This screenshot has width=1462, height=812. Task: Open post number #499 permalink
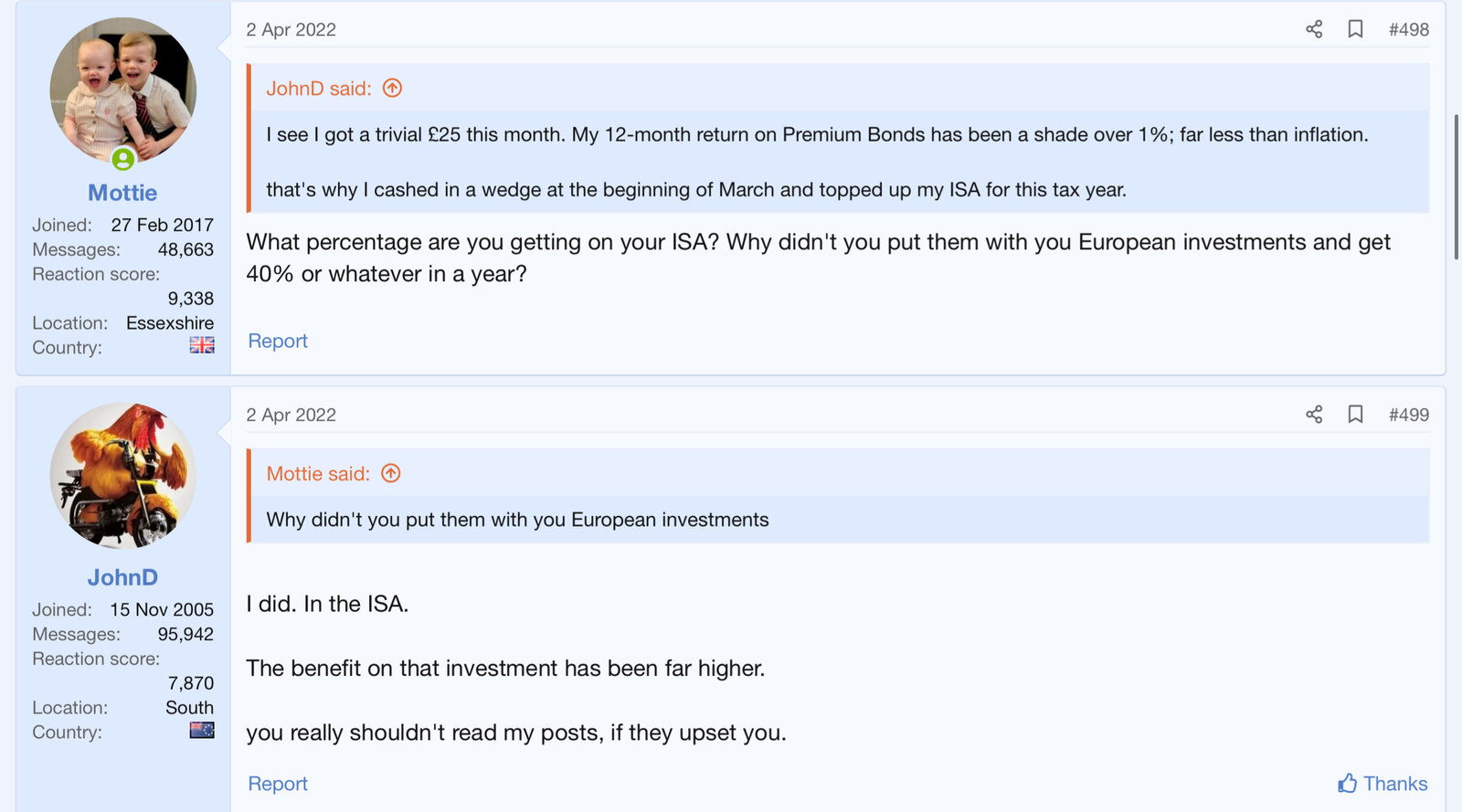pyautogui.click(x=1408, y=415)
